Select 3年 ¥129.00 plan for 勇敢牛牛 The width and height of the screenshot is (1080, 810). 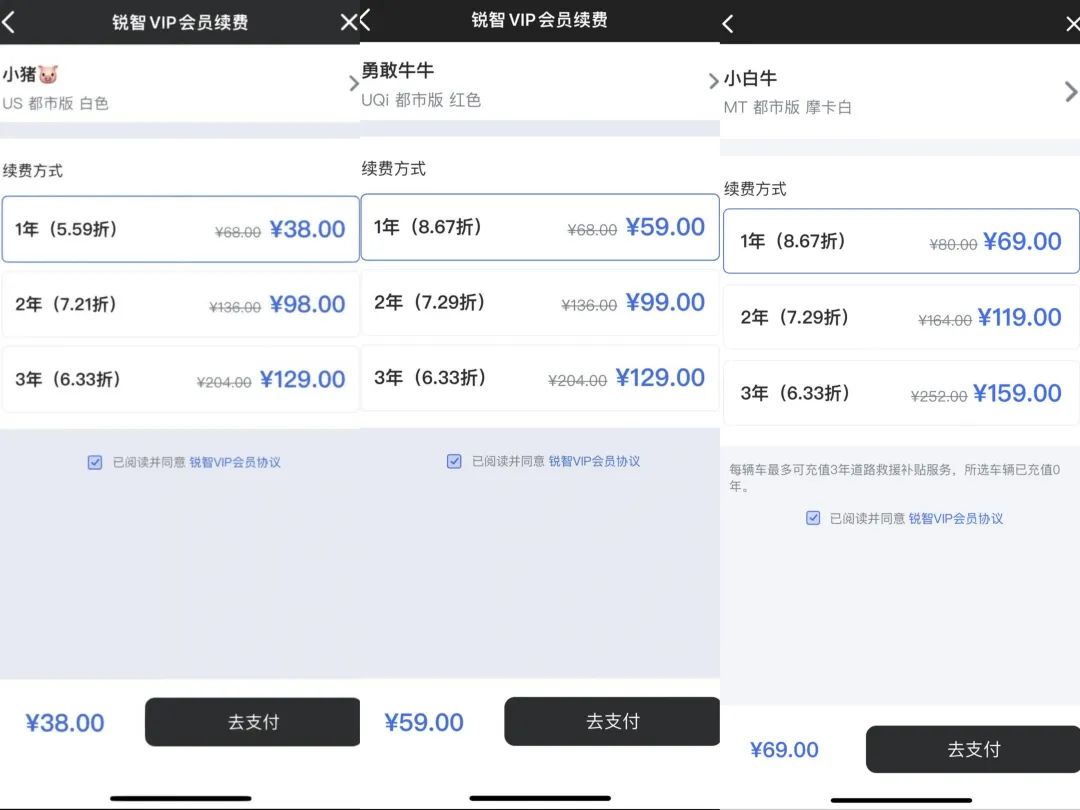point(540,377)
